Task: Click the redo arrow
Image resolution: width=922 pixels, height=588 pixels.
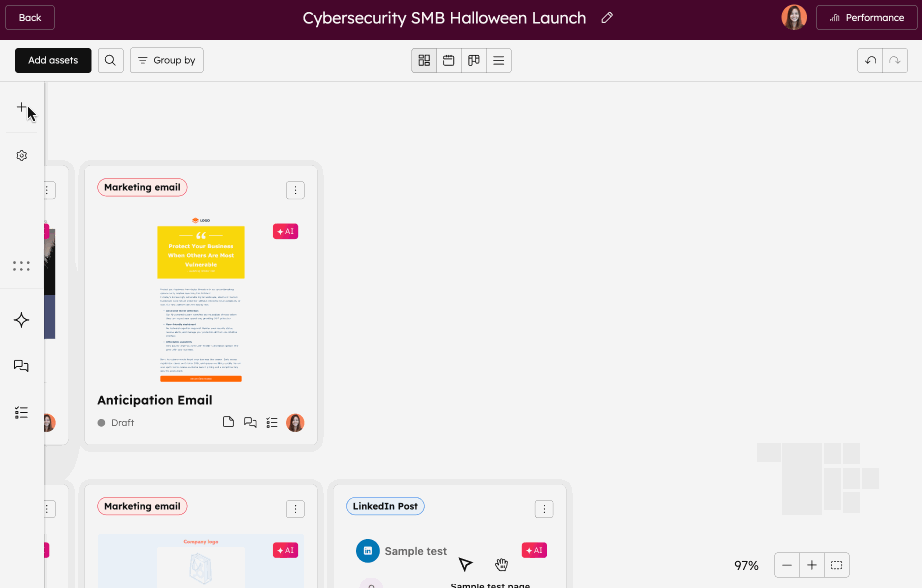Action: [895, 60]
